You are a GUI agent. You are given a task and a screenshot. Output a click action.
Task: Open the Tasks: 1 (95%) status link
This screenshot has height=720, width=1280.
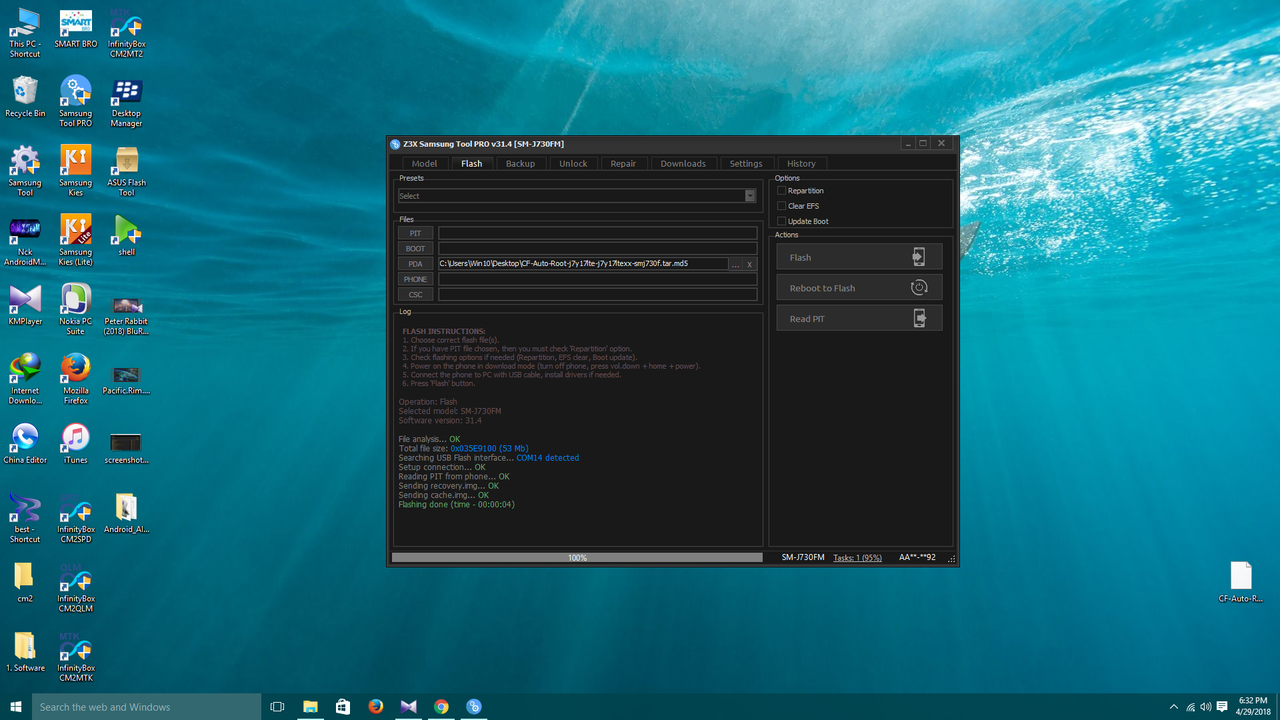(x=858, y=557)
